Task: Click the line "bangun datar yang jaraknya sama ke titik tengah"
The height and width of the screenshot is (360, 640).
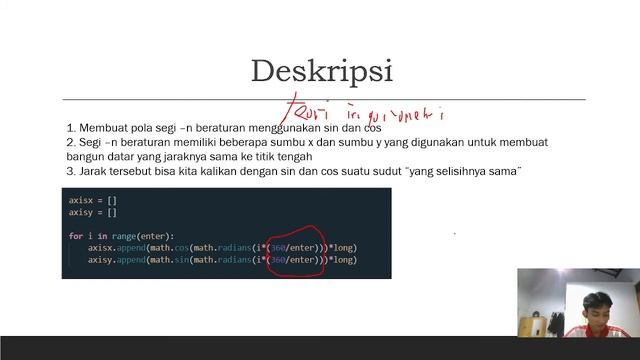Action: pyautogui.click(x=189, y=156)
